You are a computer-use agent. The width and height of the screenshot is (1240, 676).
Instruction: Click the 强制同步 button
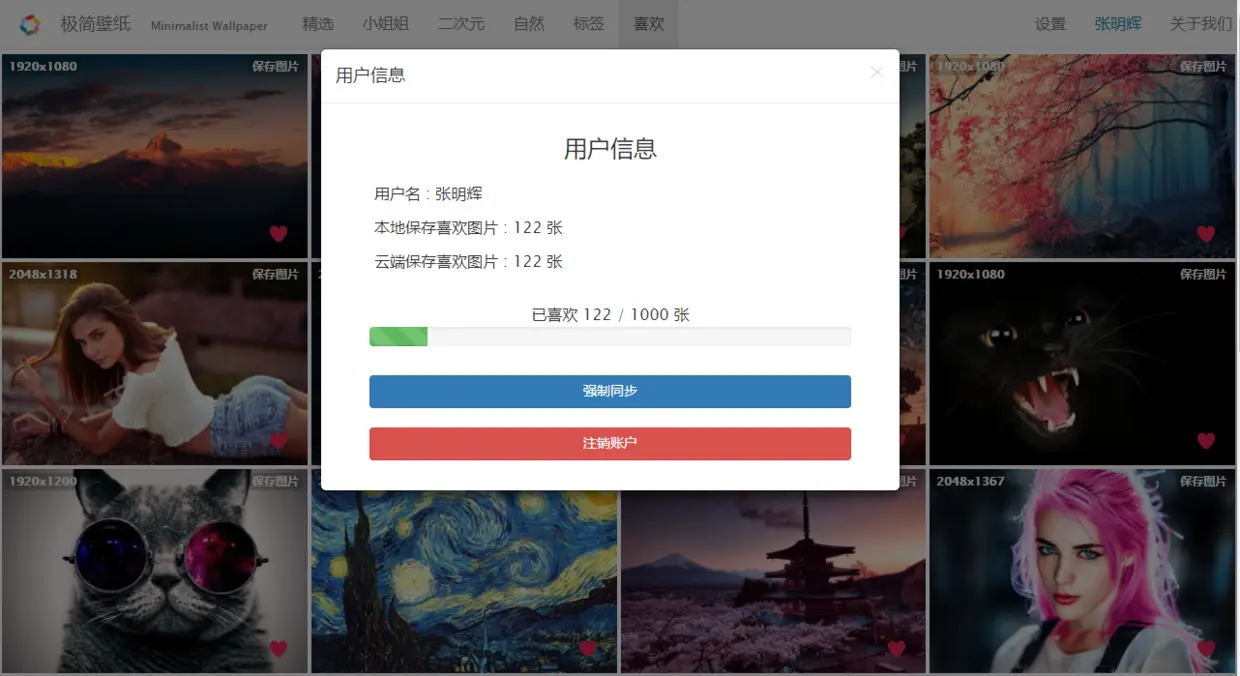(x=610, y=391)
